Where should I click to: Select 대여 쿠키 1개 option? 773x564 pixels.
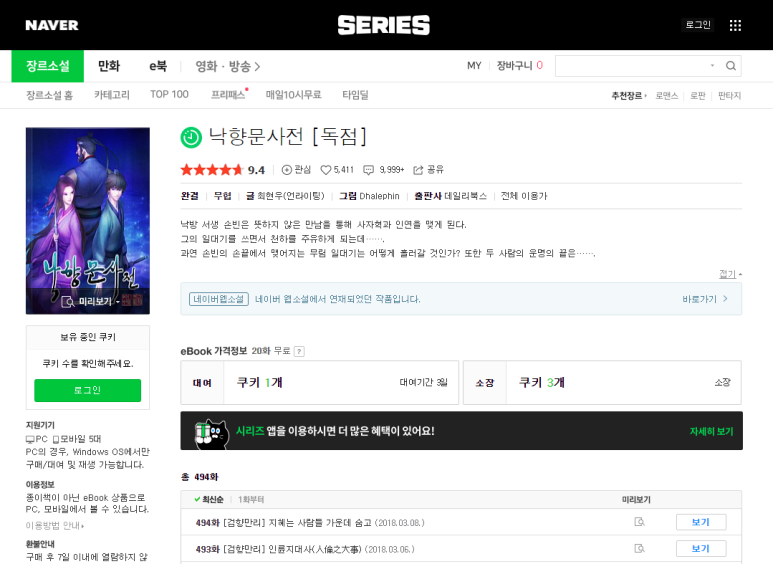point(319,383)
